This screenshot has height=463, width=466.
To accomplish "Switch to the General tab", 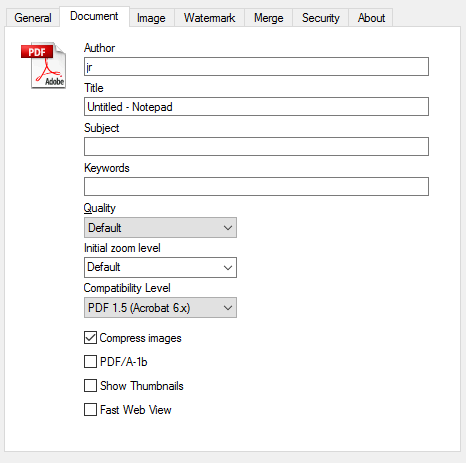I will [33, 18].
